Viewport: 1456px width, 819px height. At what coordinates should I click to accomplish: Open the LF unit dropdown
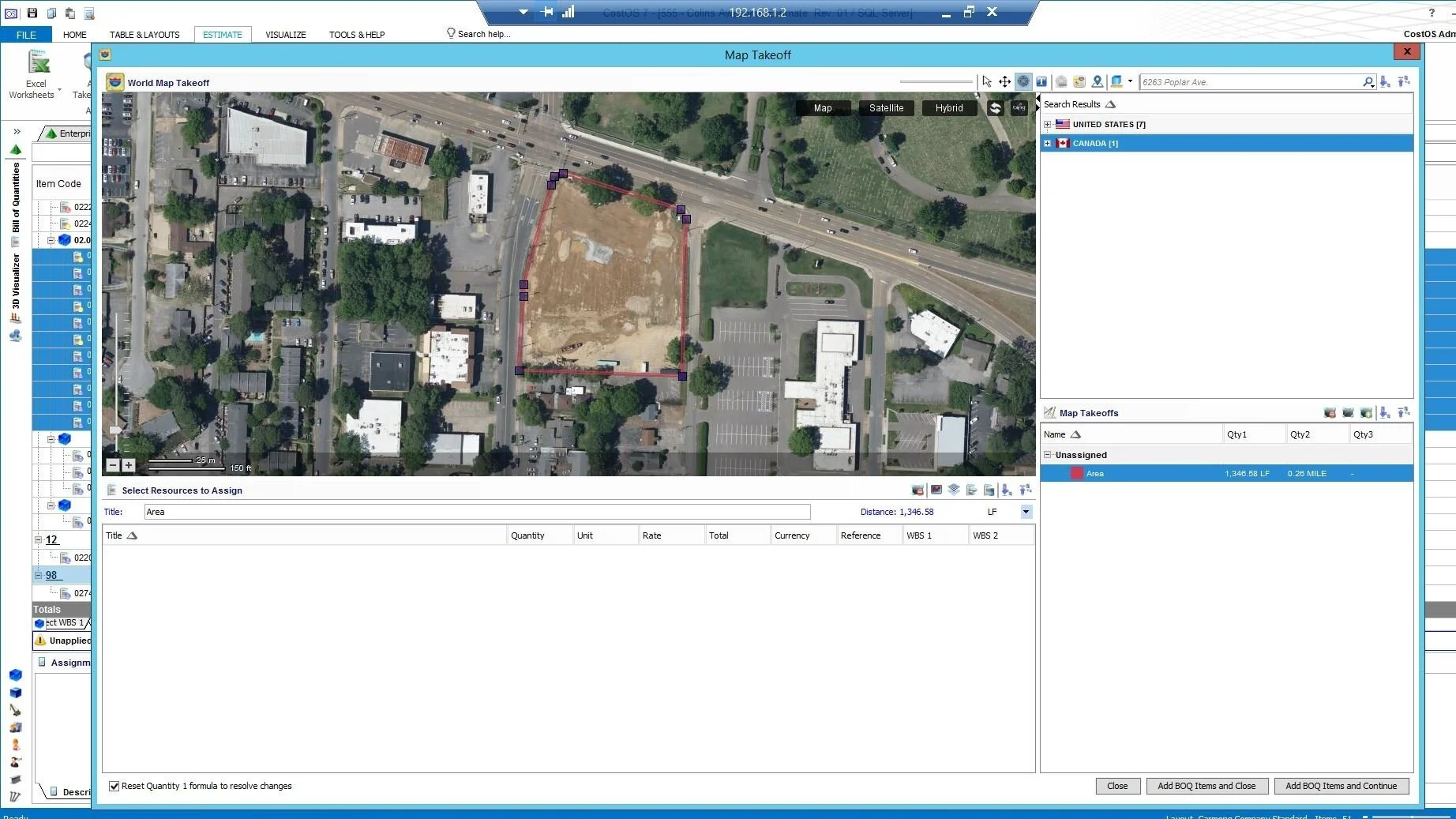pos(1026,512)
